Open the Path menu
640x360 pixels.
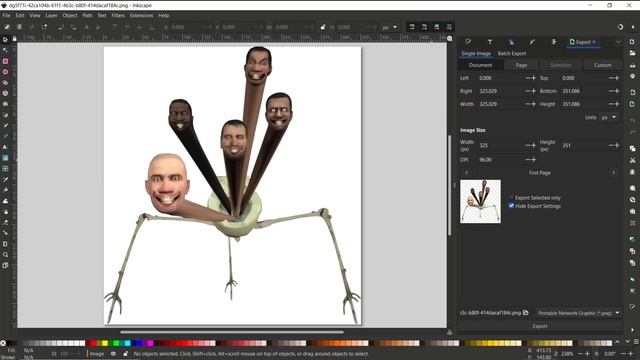tap(87, 16)
